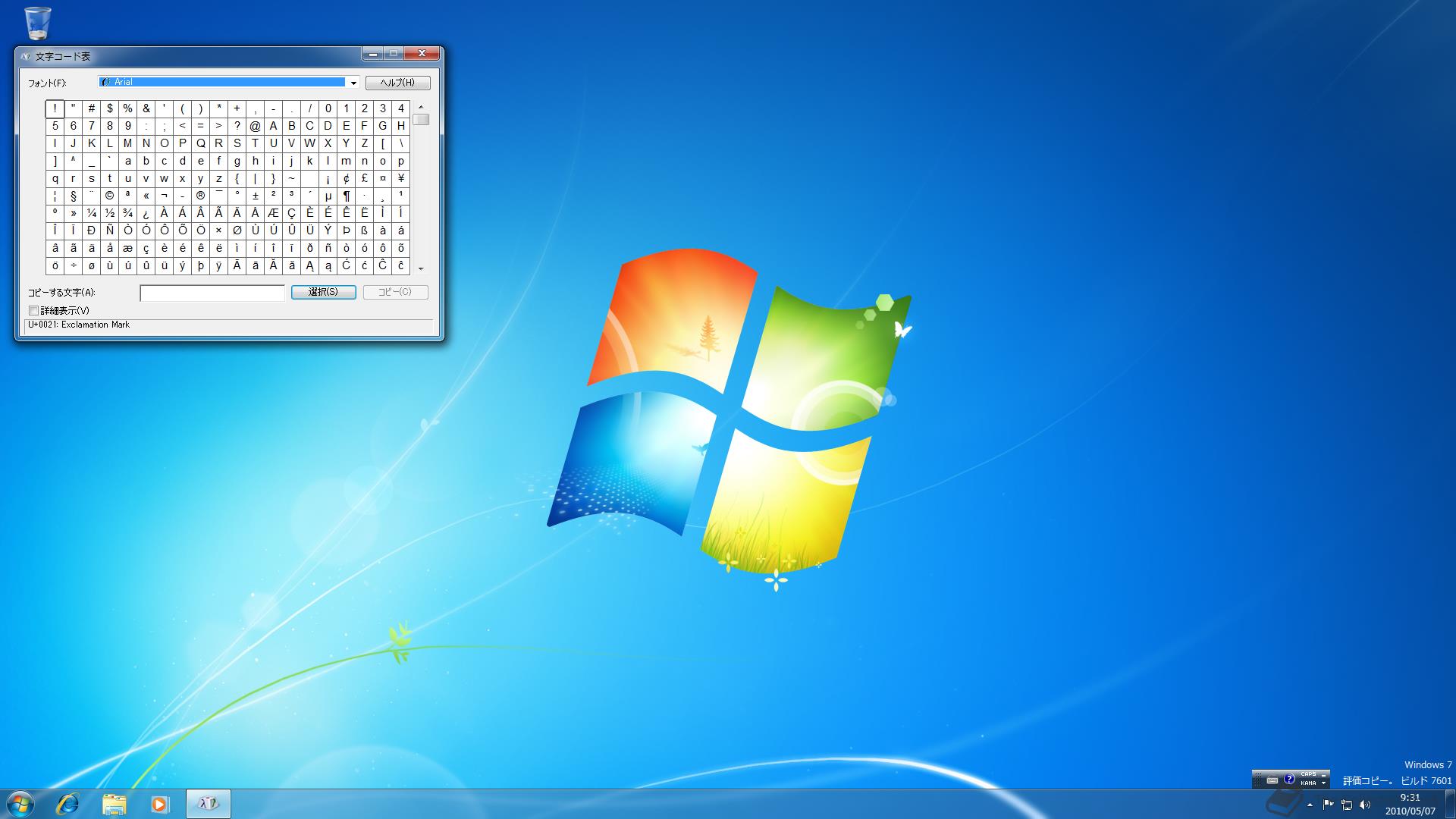Open the Arial font dropdown
This screenshot has width=1456, height=819.
click(353, 83)
